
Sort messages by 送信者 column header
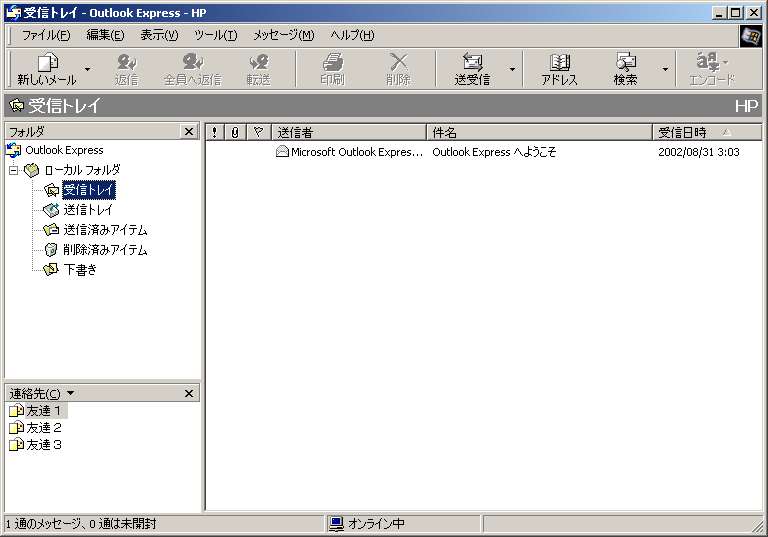point(348,132)
